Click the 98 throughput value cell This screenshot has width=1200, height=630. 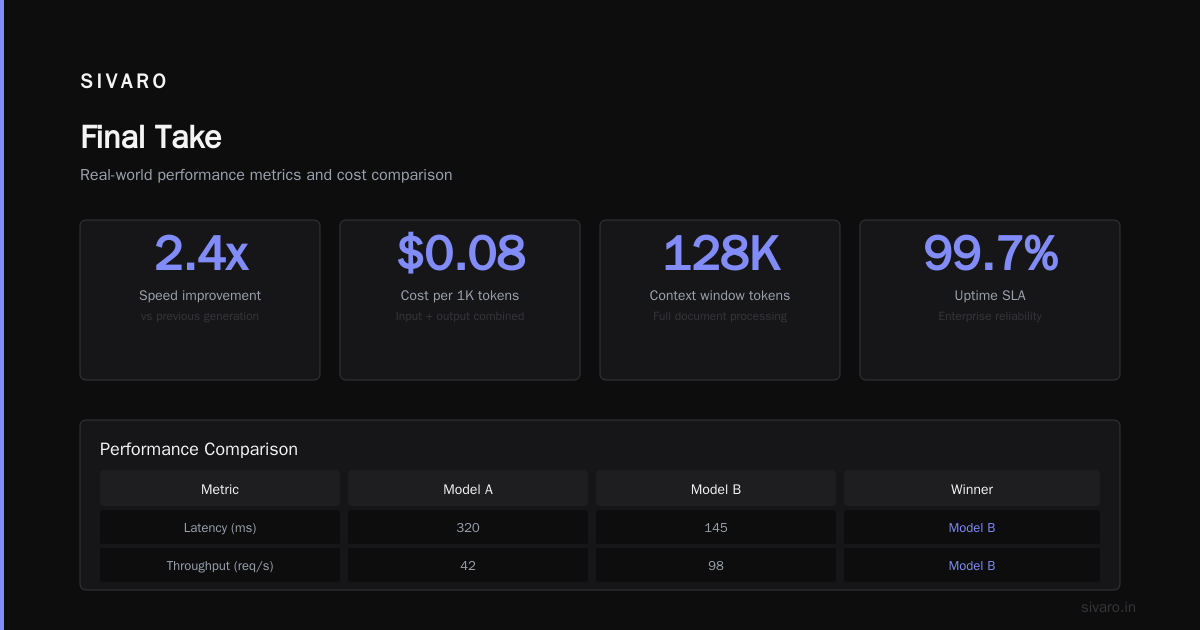point(716,565)
